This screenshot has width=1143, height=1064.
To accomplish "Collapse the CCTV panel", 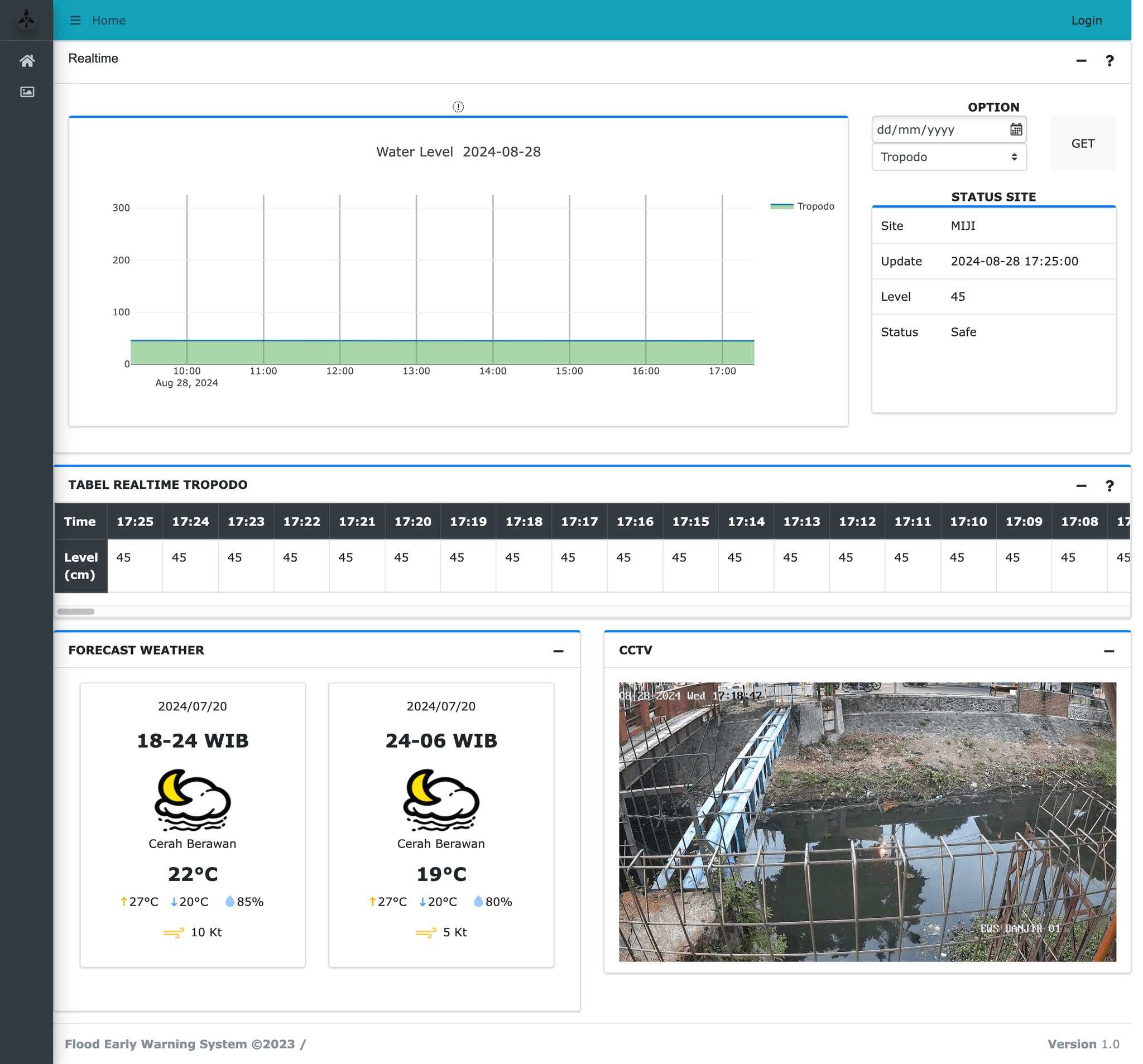I will point(1108,651).
